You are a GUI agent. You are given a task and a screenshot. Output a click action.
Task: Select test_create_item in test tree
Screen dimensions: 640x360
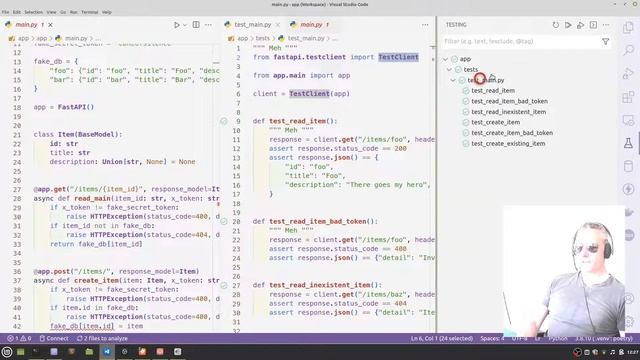click(x=496, y=122)
